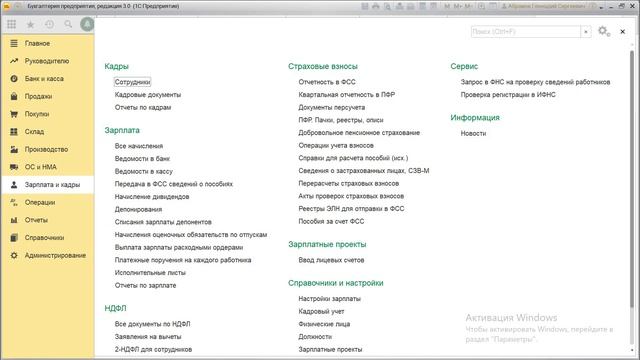Screen dimensions: 640x360
Task: Open Исполнительные листы
Action: point(150,273)
